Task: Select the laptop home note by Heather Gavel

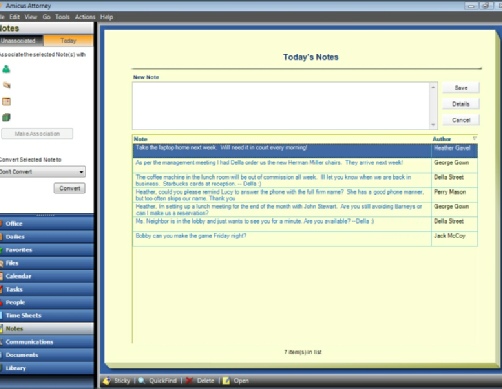Action: tap(305, 151)
